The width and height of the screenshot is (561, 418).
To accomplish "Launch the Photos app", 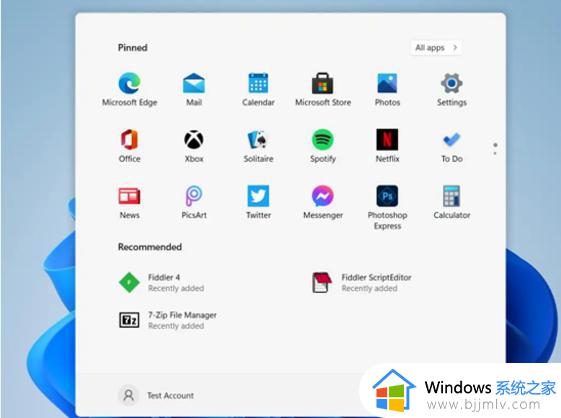I will pyautogui.click(x=387, y=89).
